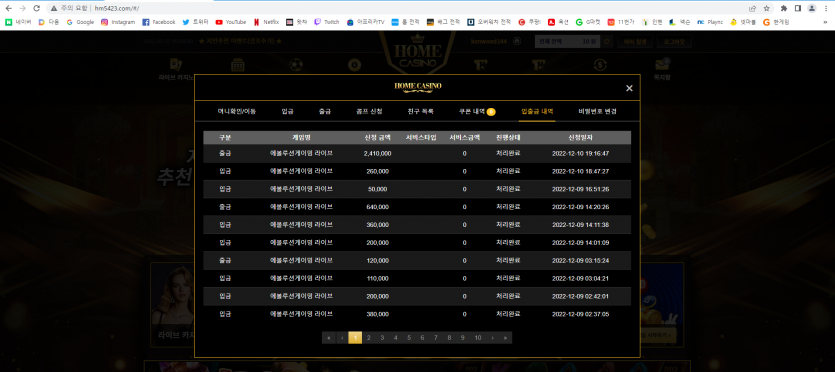Screen dimensions: 835x372
Task: Open the Netflix bookmark
Action: pyautogui.click(x=266, y=22)
